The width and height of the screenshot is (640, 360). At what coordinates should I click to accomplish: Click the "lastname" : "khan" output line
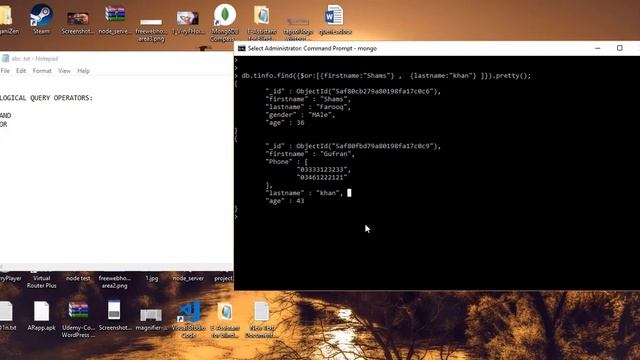pos(304,193)
